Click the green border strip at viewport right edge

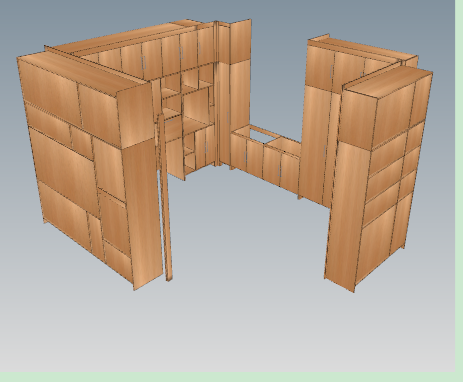(459, 187)
